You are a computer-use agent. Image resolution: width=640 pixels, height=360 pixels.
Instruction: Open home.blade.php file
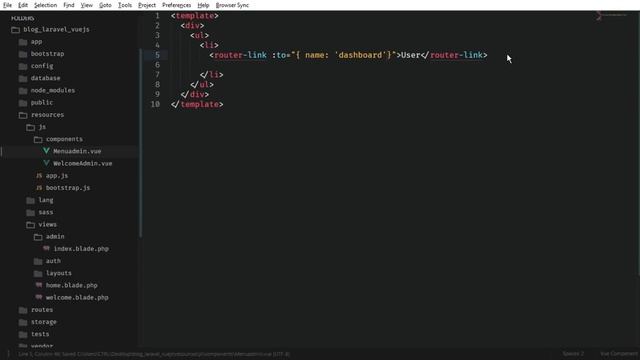tap(71, 285)
